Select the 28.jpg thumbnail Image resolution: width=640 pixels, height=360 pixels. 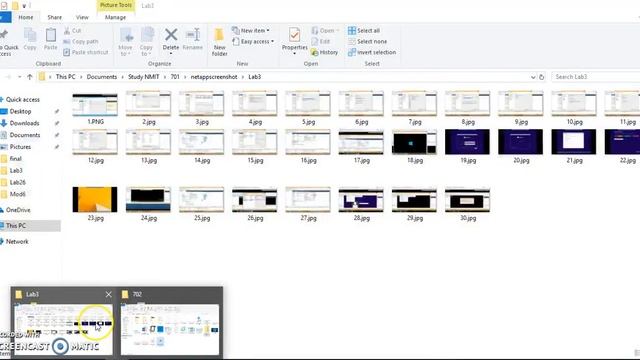pyautogui.click(x=361, y=200)
